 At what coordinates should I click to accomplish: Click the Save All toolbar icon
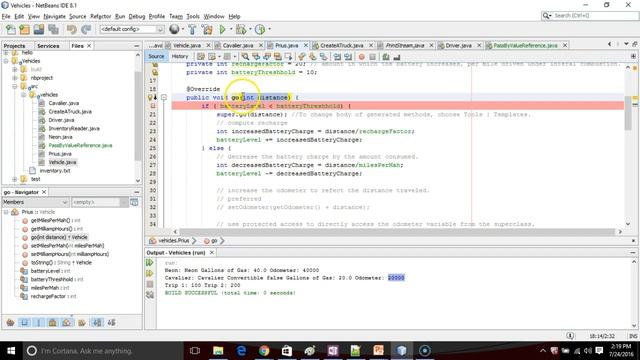click(x=53, y=29)
